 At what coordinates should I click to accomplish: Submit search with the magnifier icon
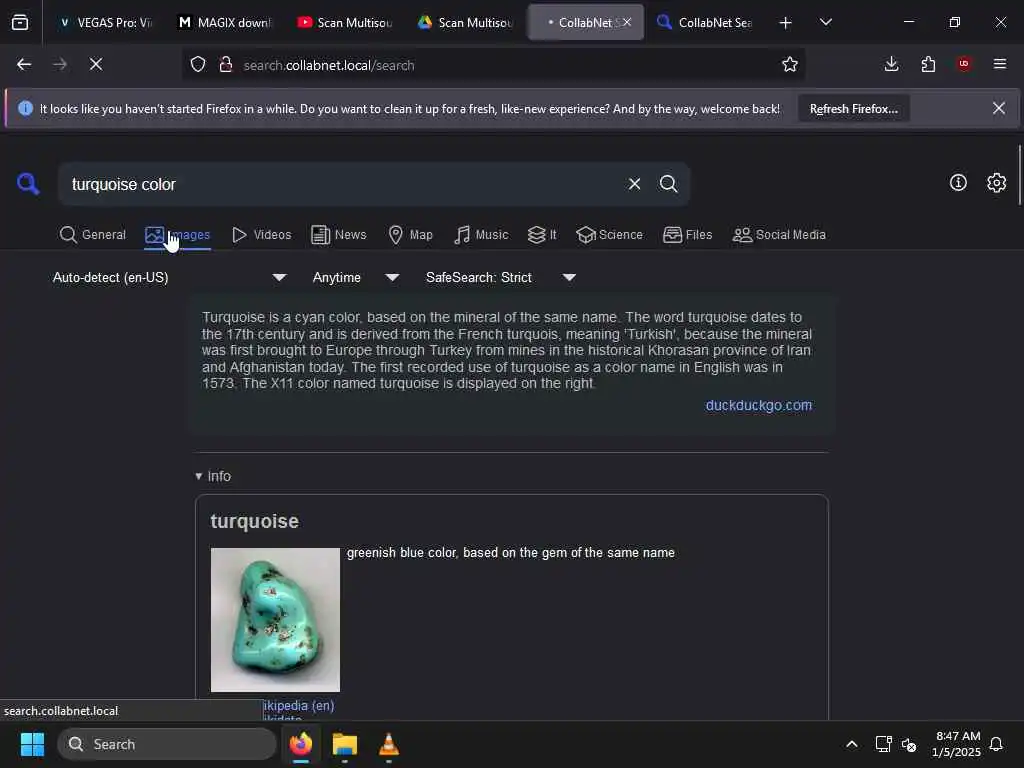click(x=668, y=184)
